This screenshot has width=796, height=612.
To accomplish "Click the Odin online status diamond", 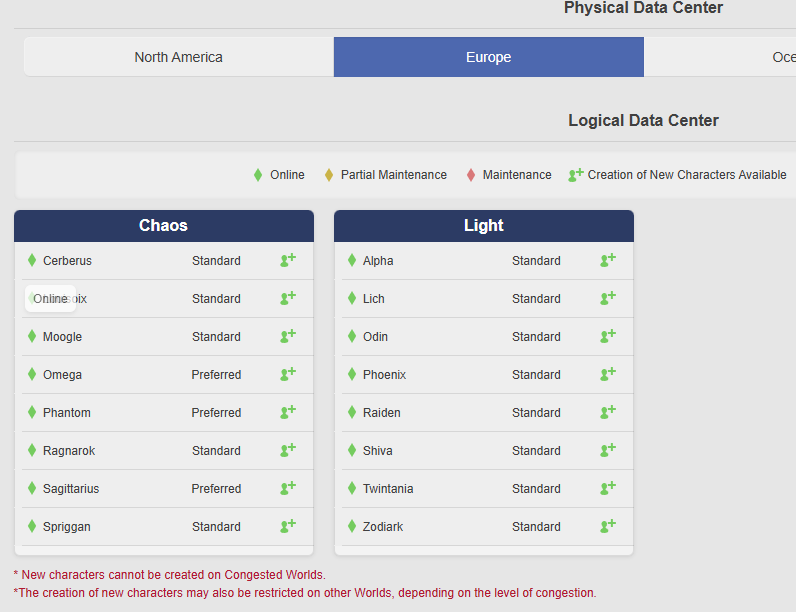I will (352, 336).
